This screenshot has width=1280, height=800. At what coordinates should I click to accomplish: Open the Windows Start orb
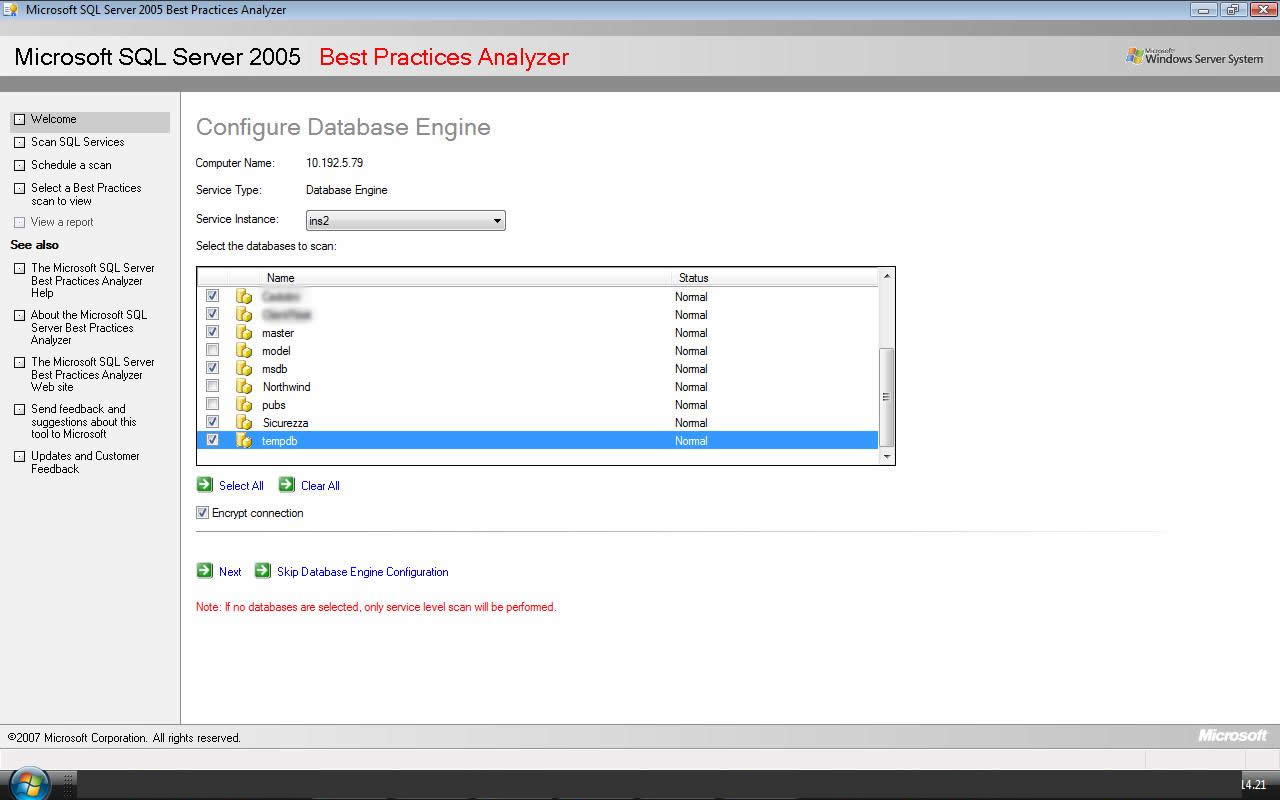coord(28,783)
